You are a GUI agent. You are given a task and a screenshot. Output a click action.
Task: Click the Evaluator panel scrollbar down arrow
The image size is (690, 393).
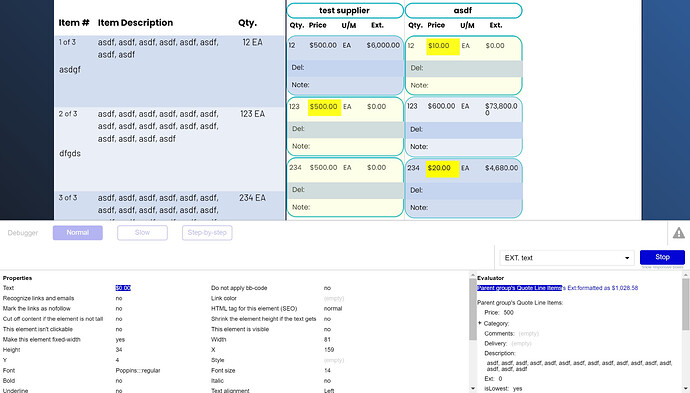pos(686,388)
